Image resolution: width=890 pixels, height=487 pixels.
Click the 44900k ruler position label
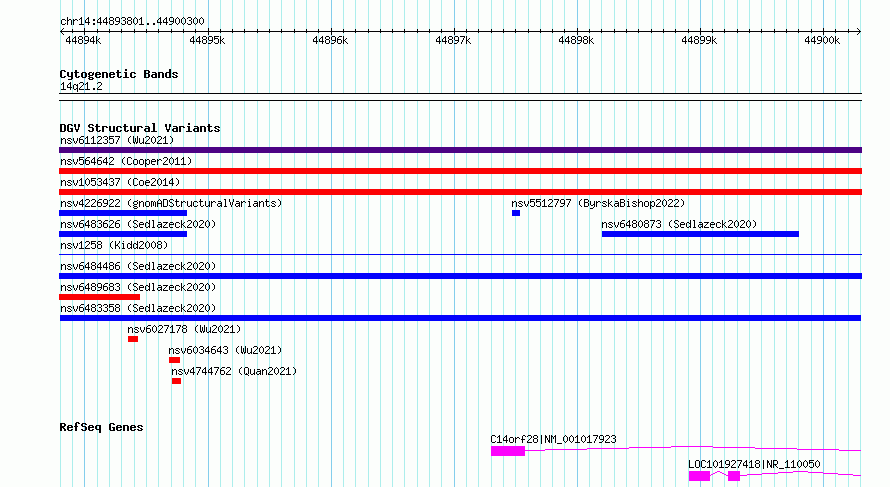coord(822,40)
